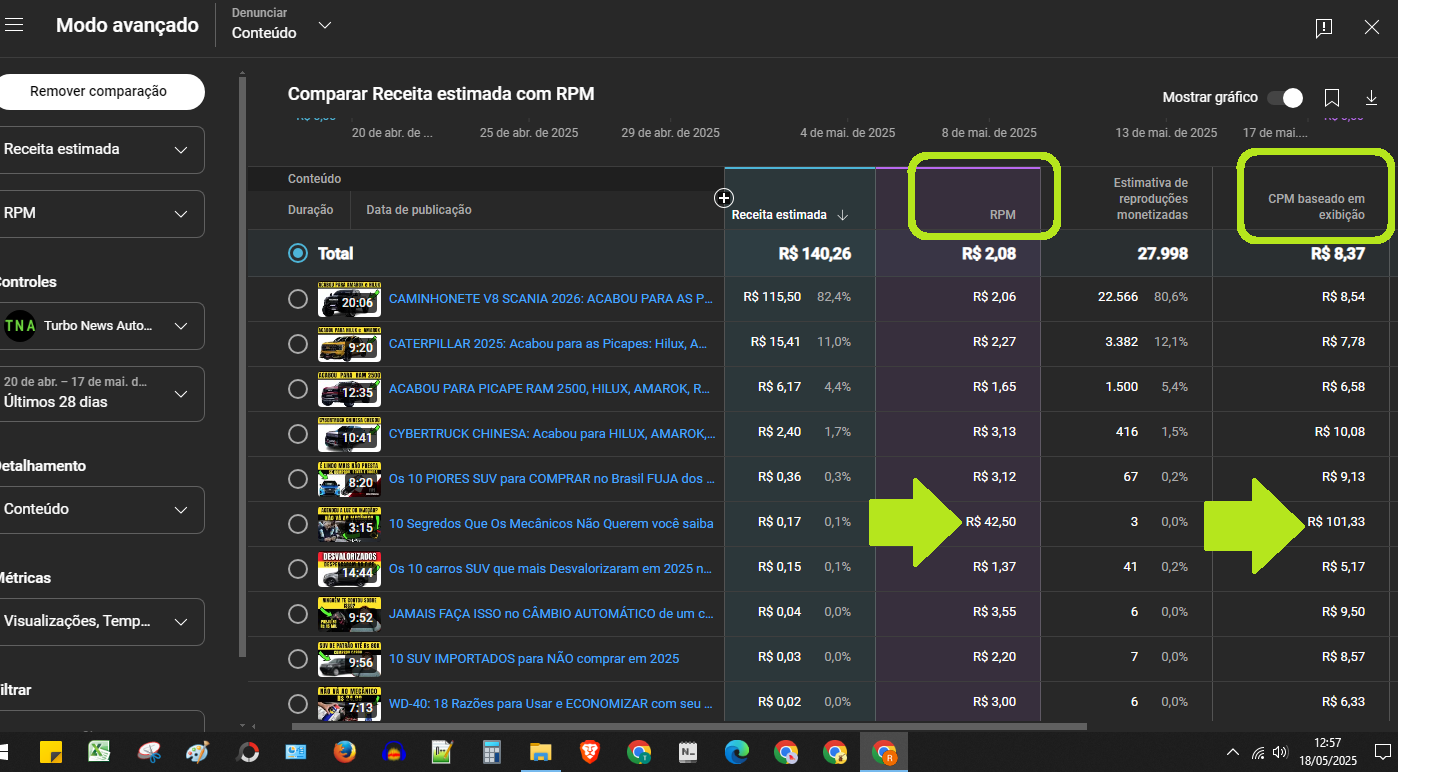Select radio for ACABOU PARA PICAPE RAM video
This screenshot has height=772, width=1434.
point(297,389)
